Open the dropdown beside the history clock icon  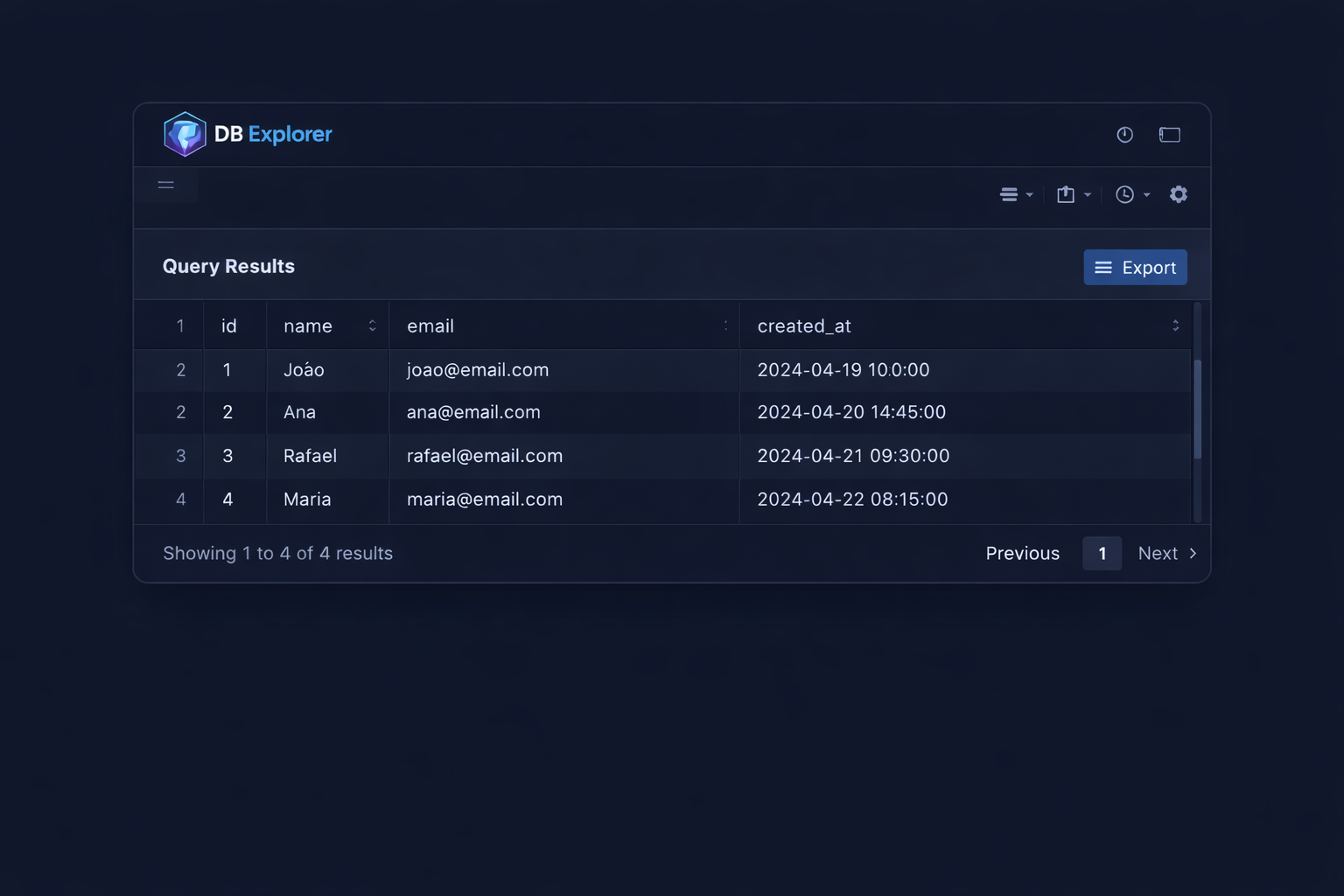tap(1146, 194)
